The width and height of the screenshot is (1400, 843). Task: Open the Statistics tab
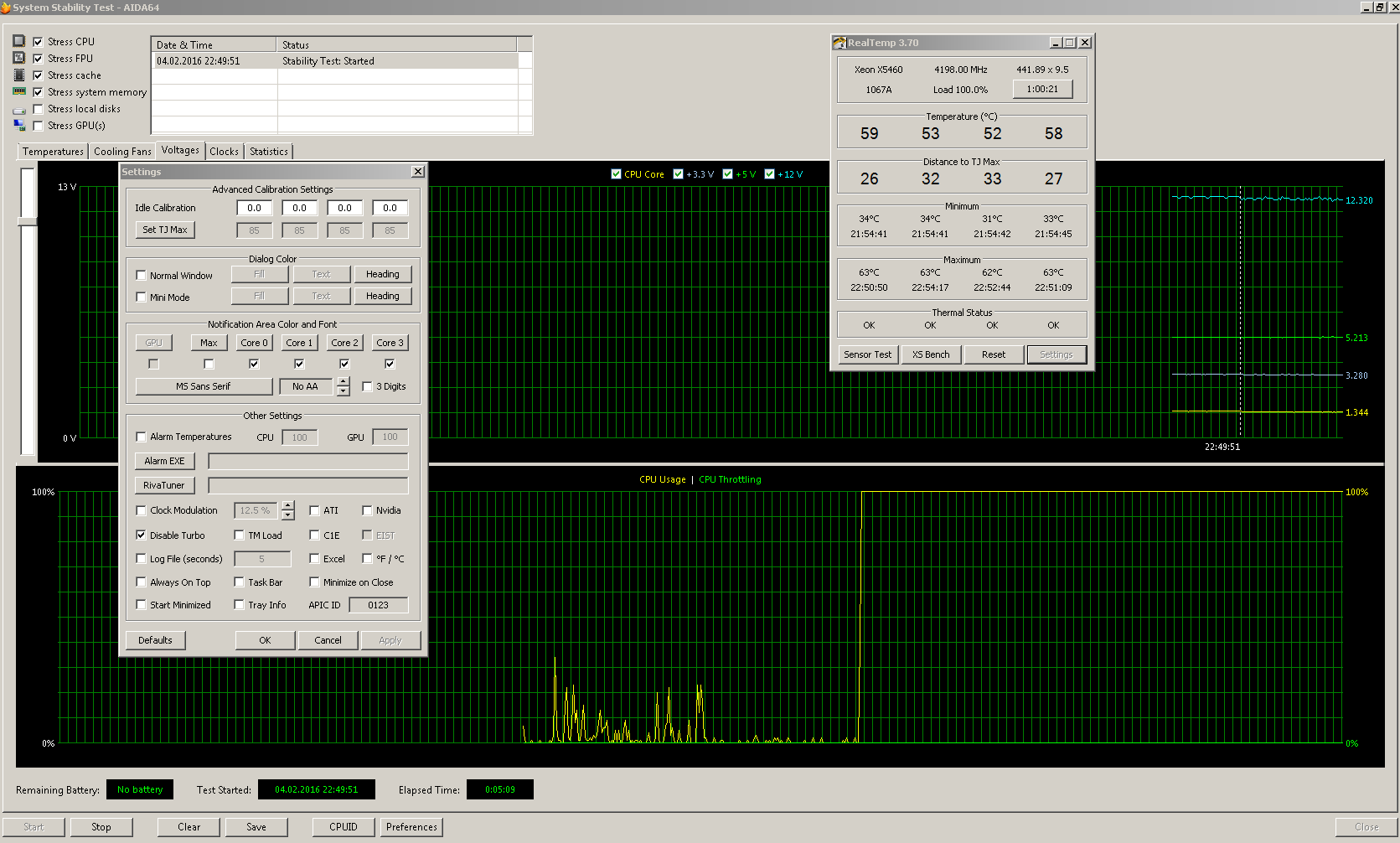click(268, 152)
